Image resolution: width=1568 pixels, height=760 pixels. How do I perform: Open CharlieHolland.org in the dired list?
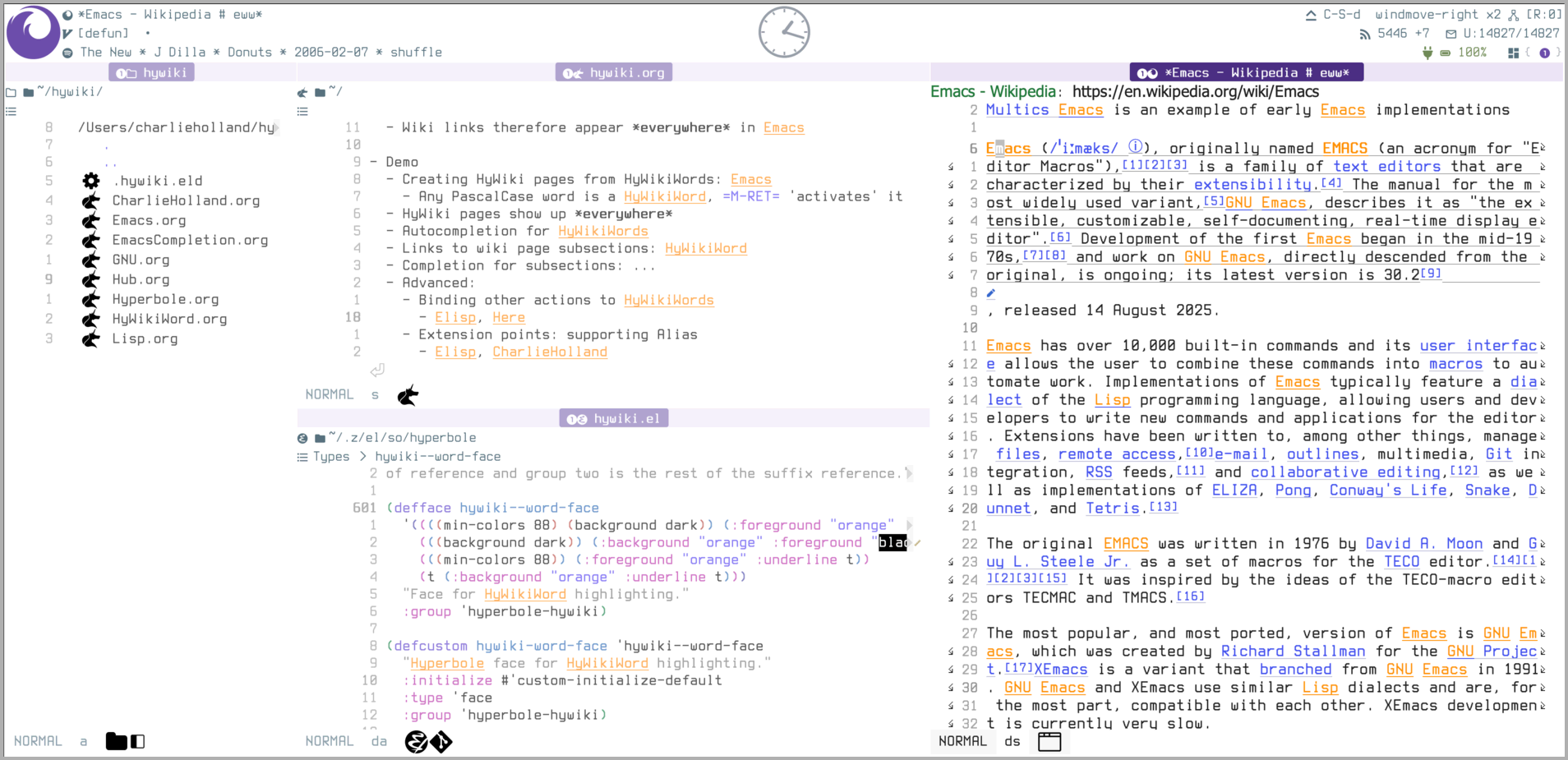click(186, 200)
